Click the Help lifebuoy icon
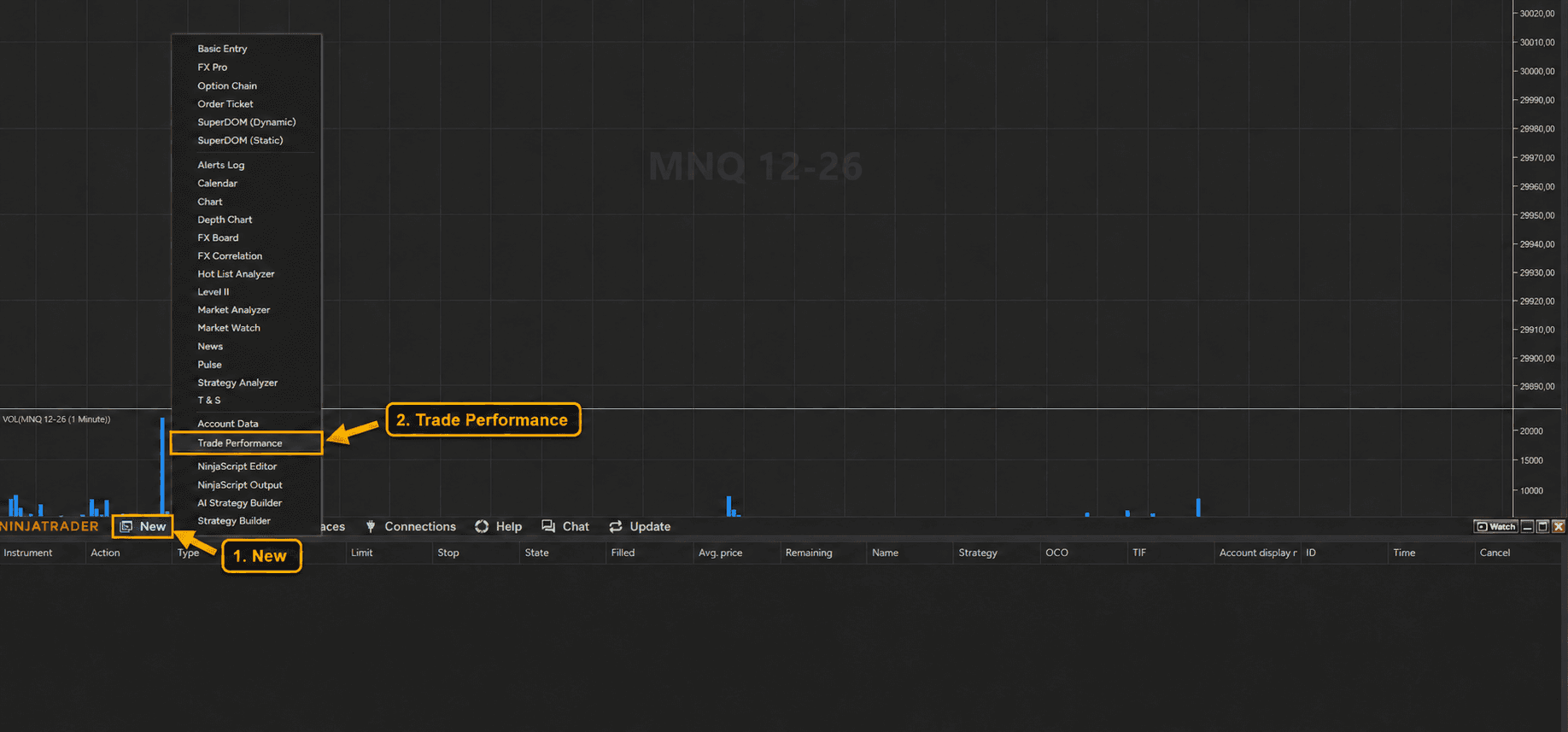1568x732 pixels. (x=482, y=526)
